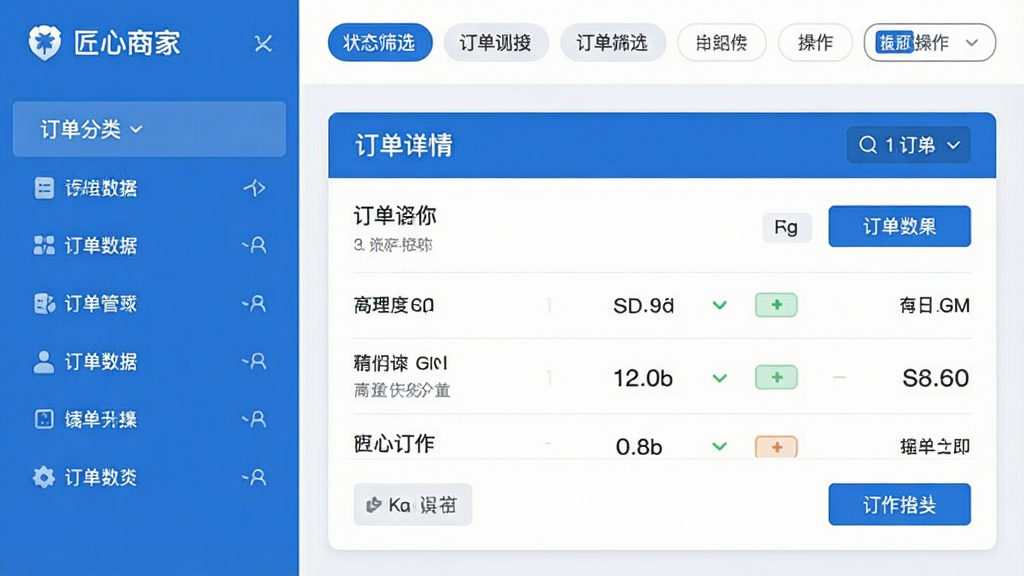Expand the green chevron next to 0.8b
1024x576 pixels.
720,447
